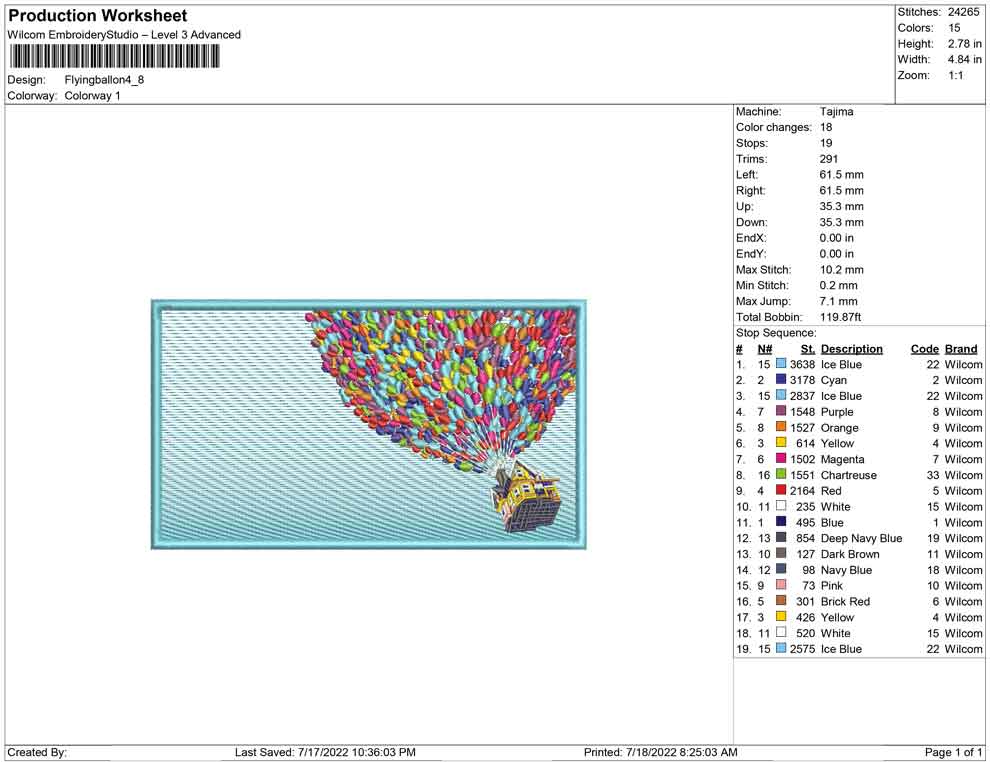Pick the Chartreuse color swatch in stop 8
Screen dimensions: 990x762
[x=781, y=474]
